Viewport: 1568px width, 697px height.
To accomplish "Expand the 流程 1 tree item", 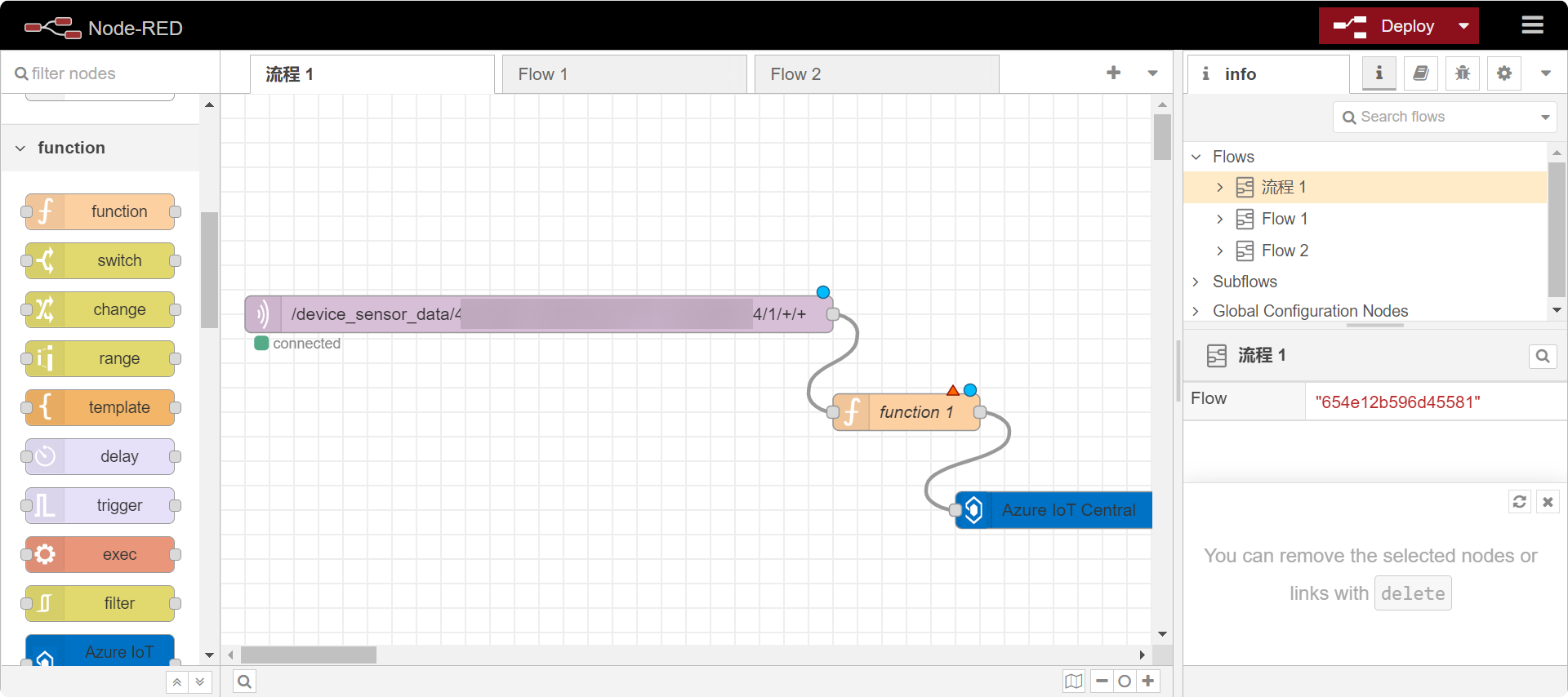I will tap(1220, 188).
